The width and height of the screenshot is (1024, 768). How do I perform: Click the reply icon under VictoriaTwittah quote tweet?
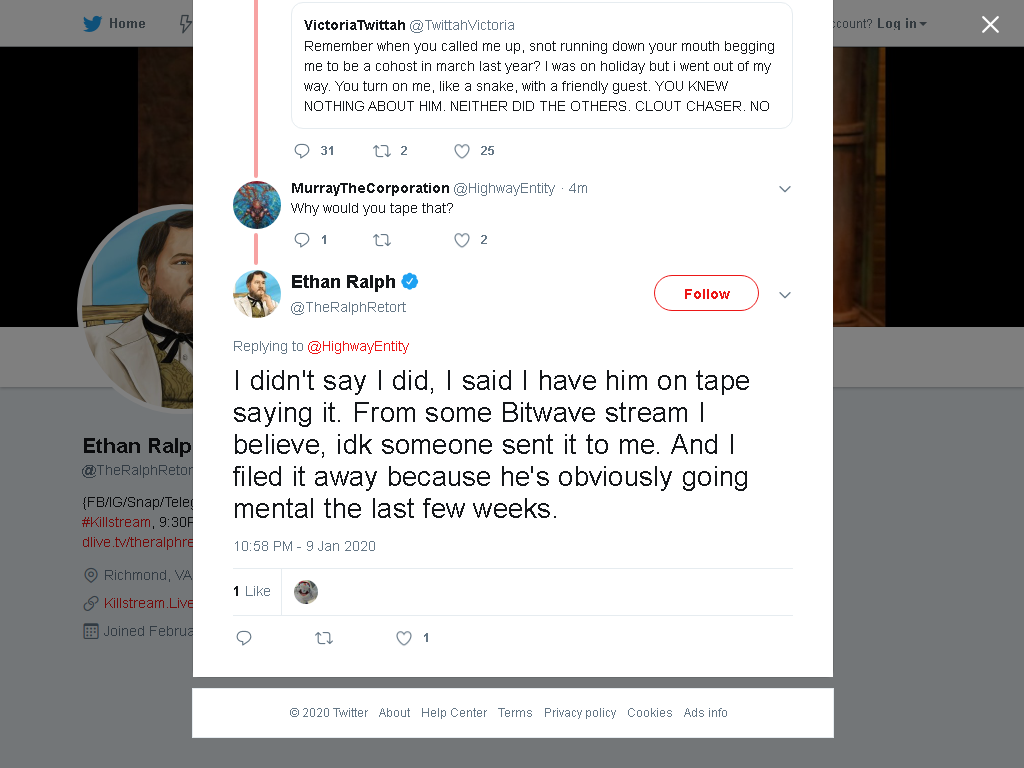pyautogui.click(x=302, y=151)
